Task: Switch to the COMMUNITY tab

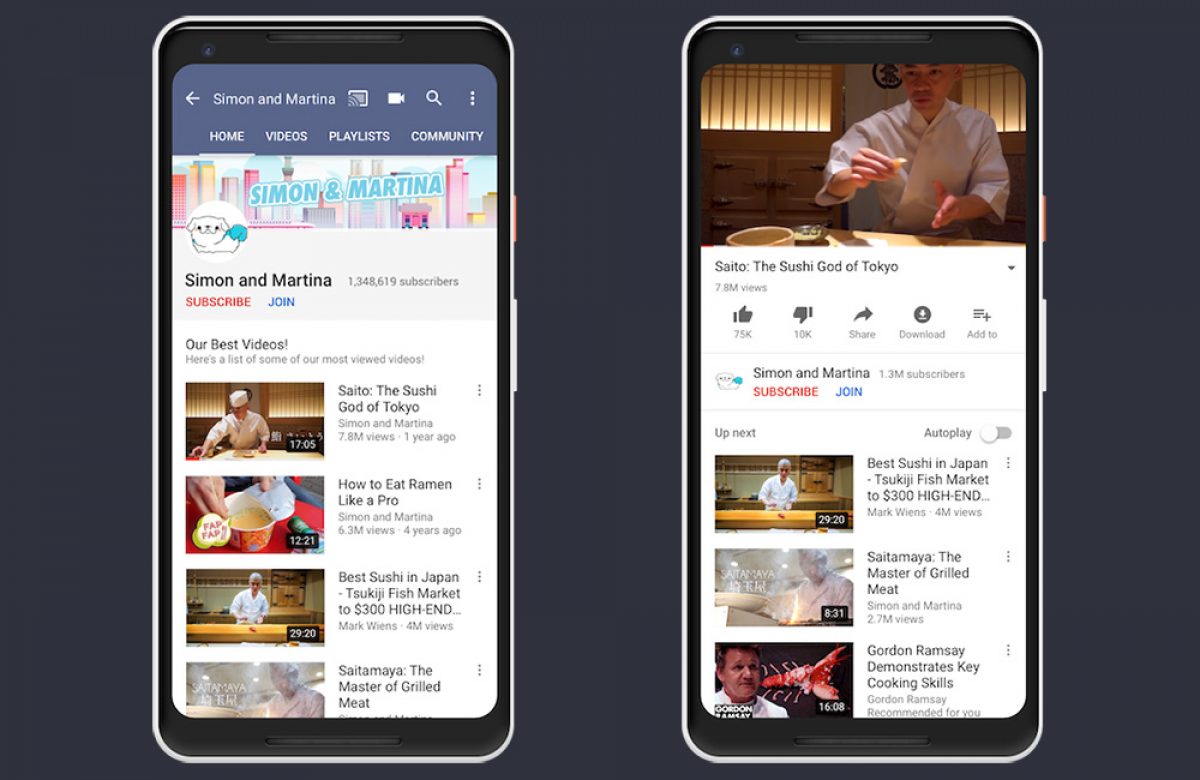Action: pyautogui.click(x=447, y=136)
